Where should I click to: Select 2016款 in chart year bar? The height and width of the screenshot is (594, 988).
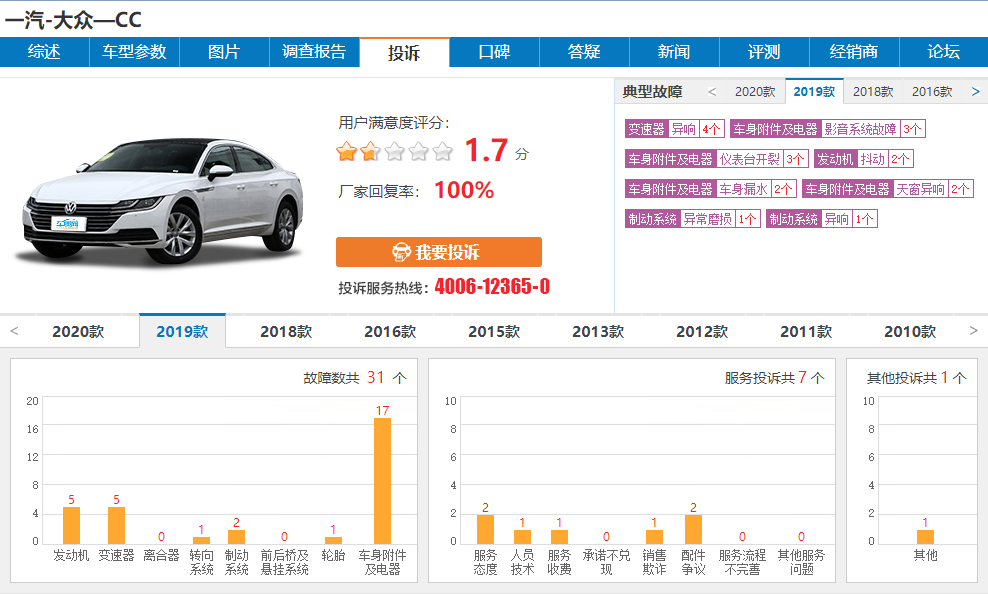coord(390,331)
